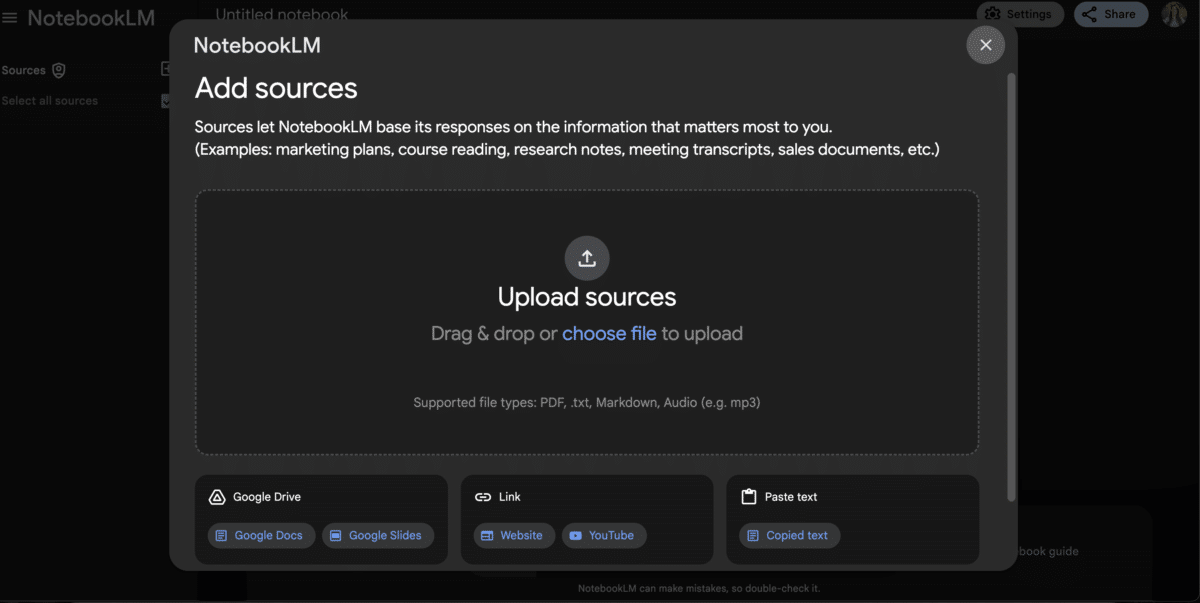Open the user profile avatar

pyautogui.click(x=1174, y=14)
